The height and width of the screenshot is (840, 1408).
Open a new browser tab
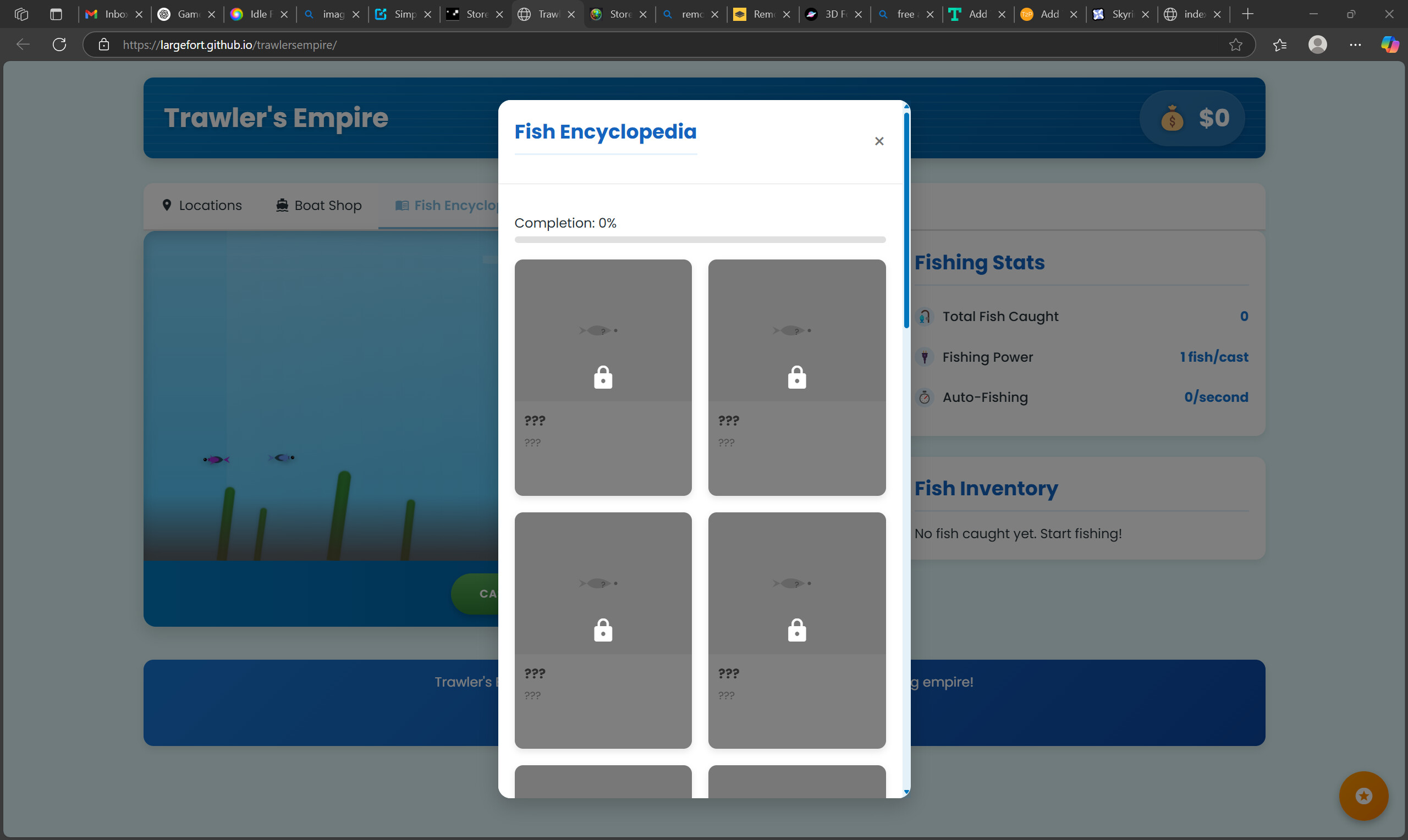[1248, 14]
